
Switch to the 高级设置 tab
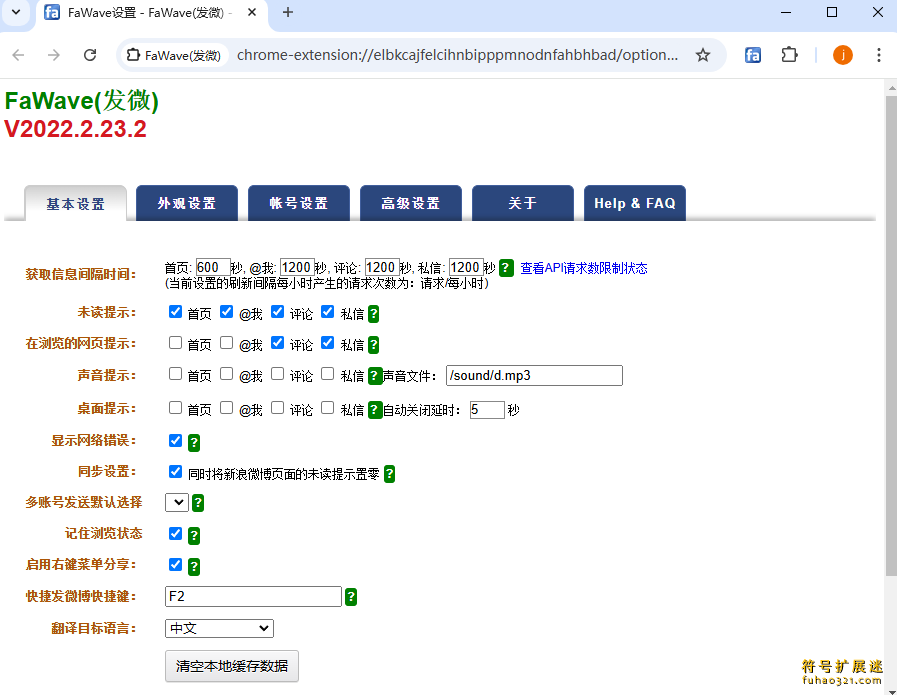(411, 203)
